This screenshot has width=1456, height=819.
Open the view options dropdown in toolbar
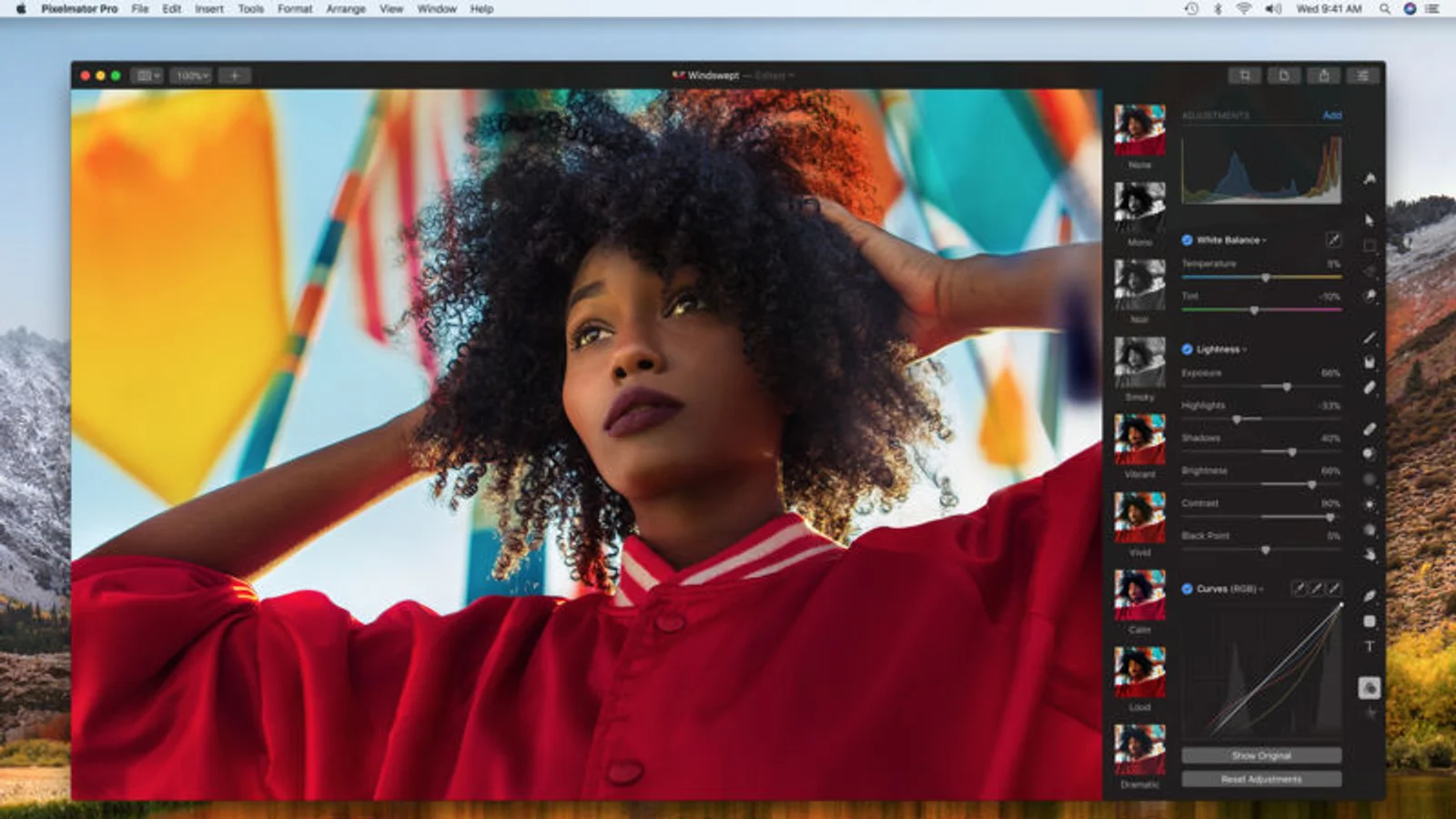pyautogui.click(x=146, y=76)
